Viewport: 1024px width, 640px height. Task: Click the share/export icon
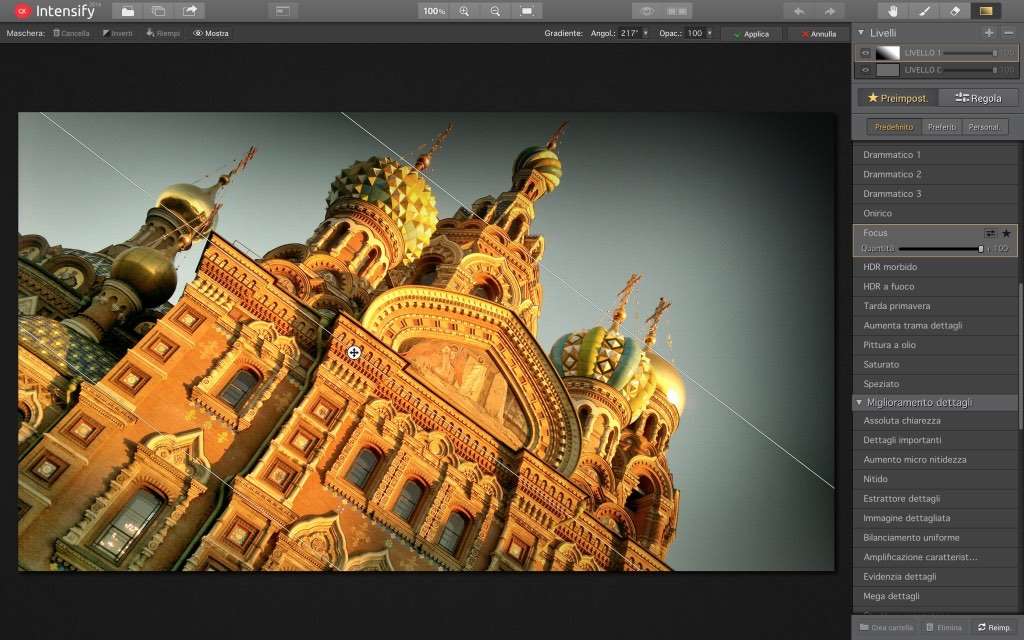tap(190, 11)
